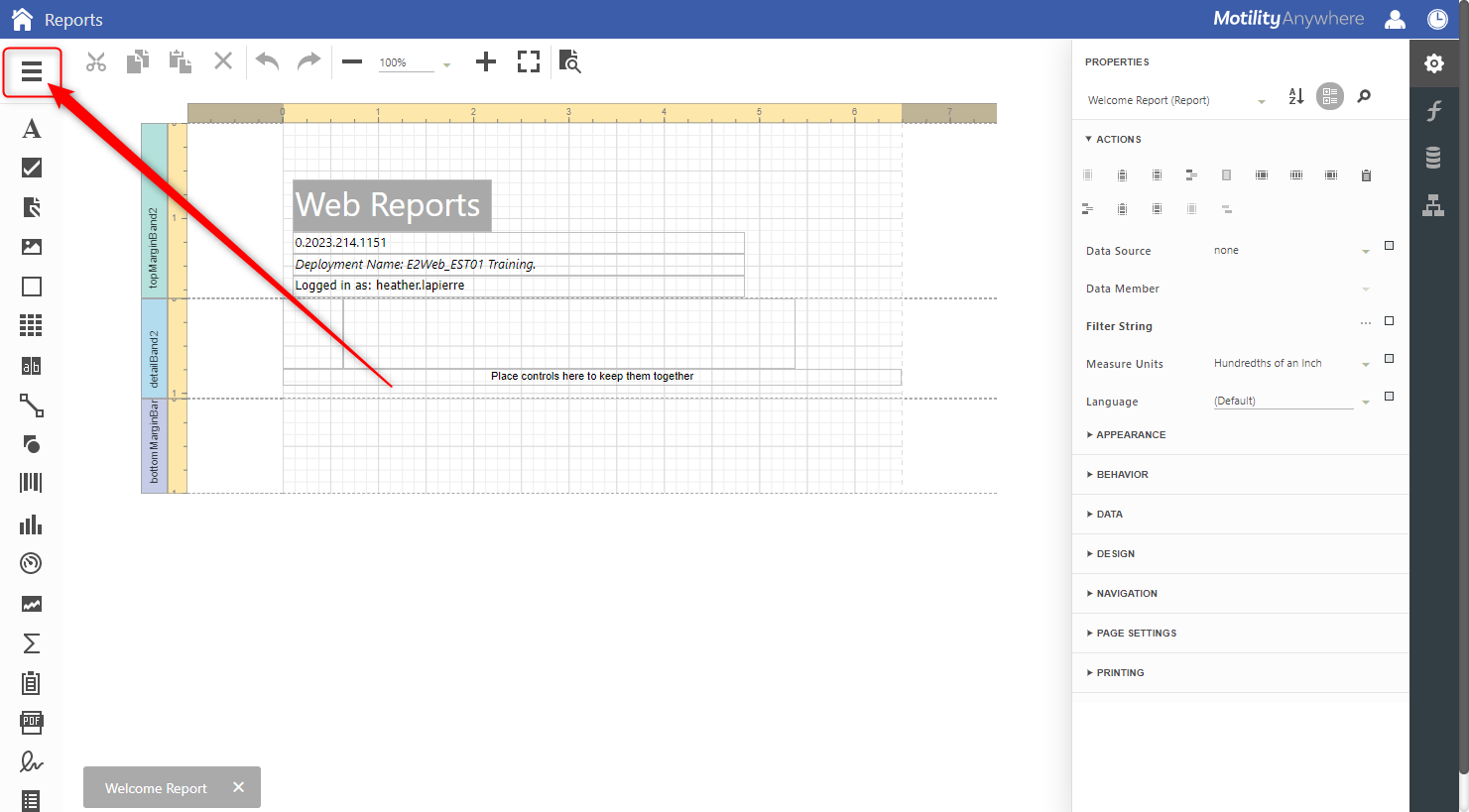Zoom out with the minus icon

[x=352, y=61]
